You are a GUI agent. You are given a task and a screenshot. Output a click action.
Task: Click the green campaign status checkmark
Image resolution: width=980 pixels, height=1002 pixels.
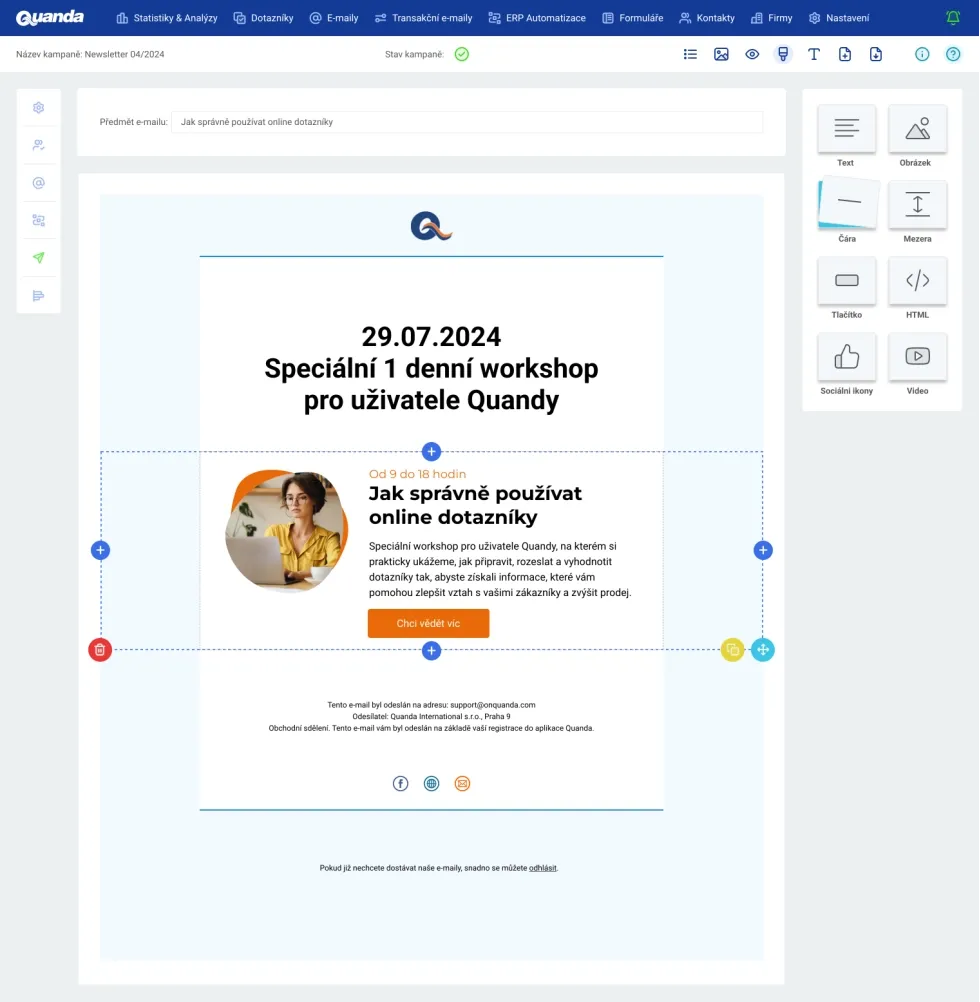[461, 54]
